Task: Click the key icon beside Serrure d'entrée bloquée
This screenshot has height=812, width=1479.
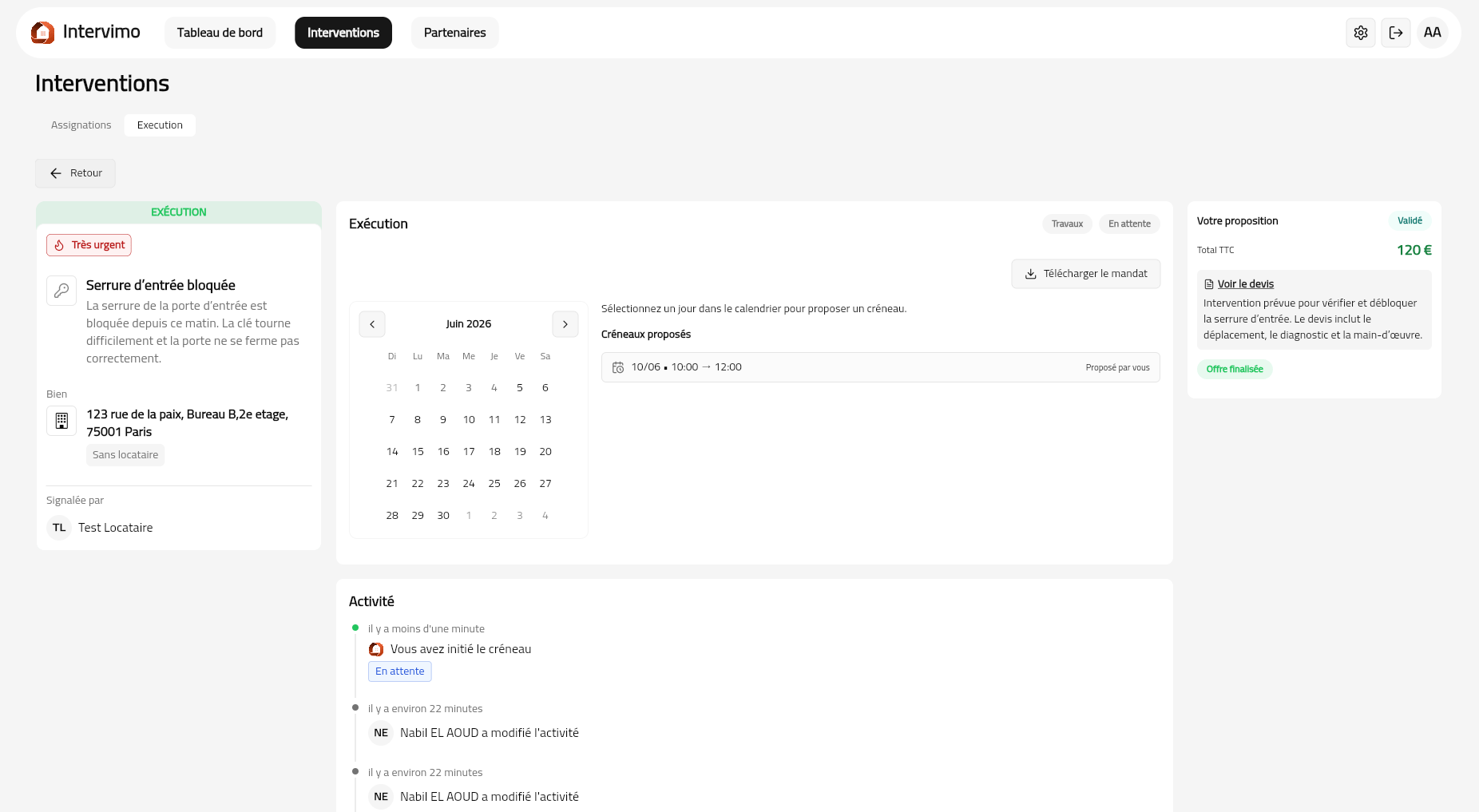Action: point(61,291)
